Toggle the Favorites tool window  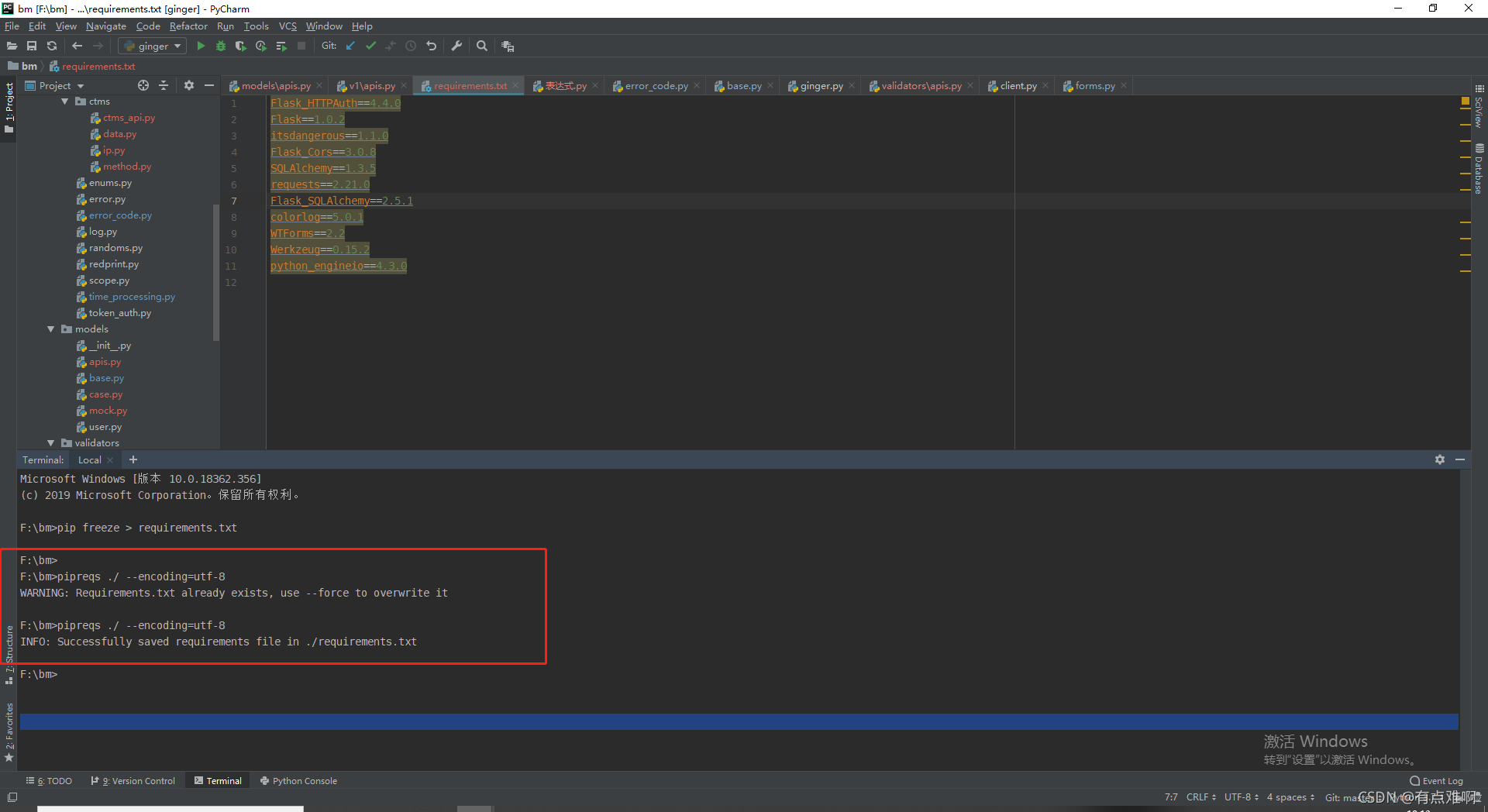coord(9,727)
